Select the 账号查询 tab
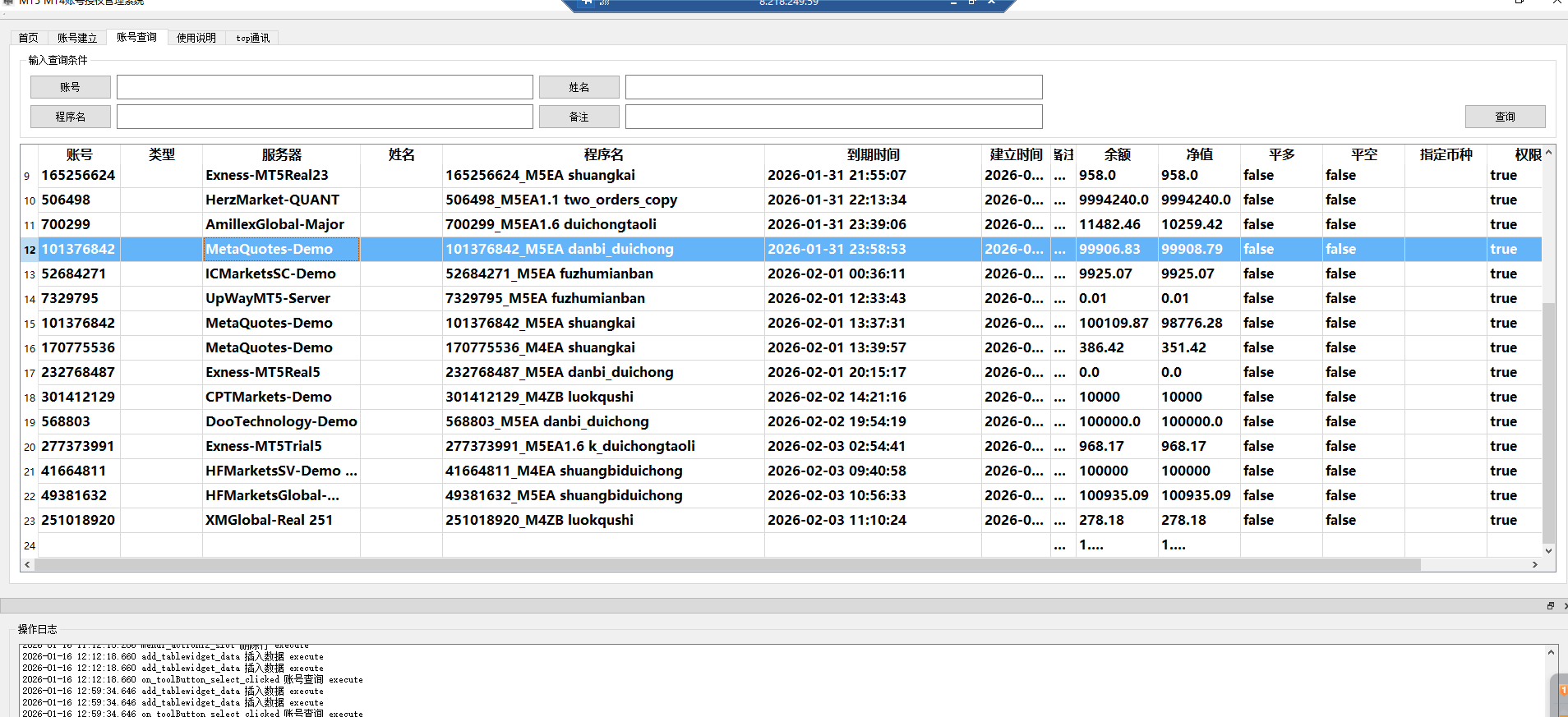1568x717 pixels. (x=136, y=37)
